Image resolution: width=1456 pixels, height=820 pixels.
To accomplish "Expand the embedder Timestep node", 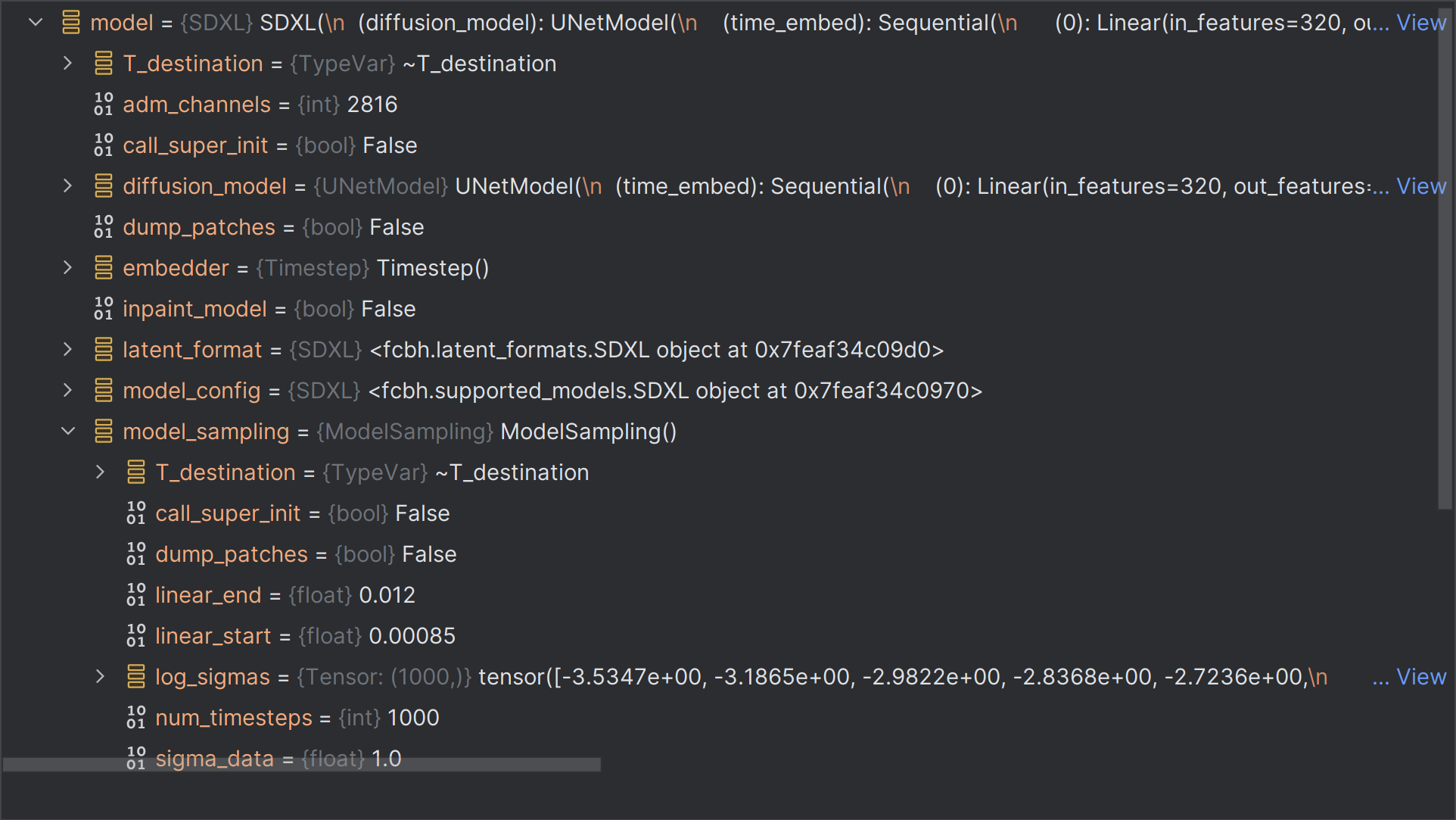I will [68, 268].
